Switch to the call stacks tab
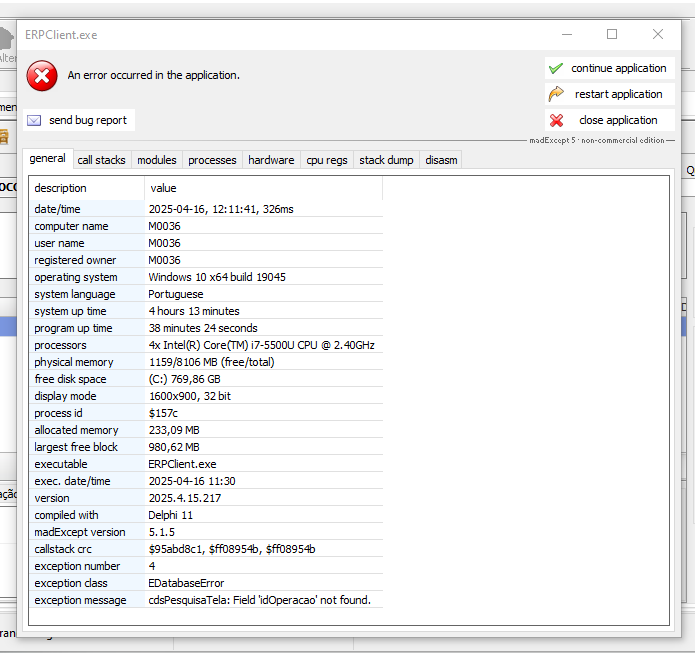The width and height of the screenshot is (695, 653). (x=101, y=160)
